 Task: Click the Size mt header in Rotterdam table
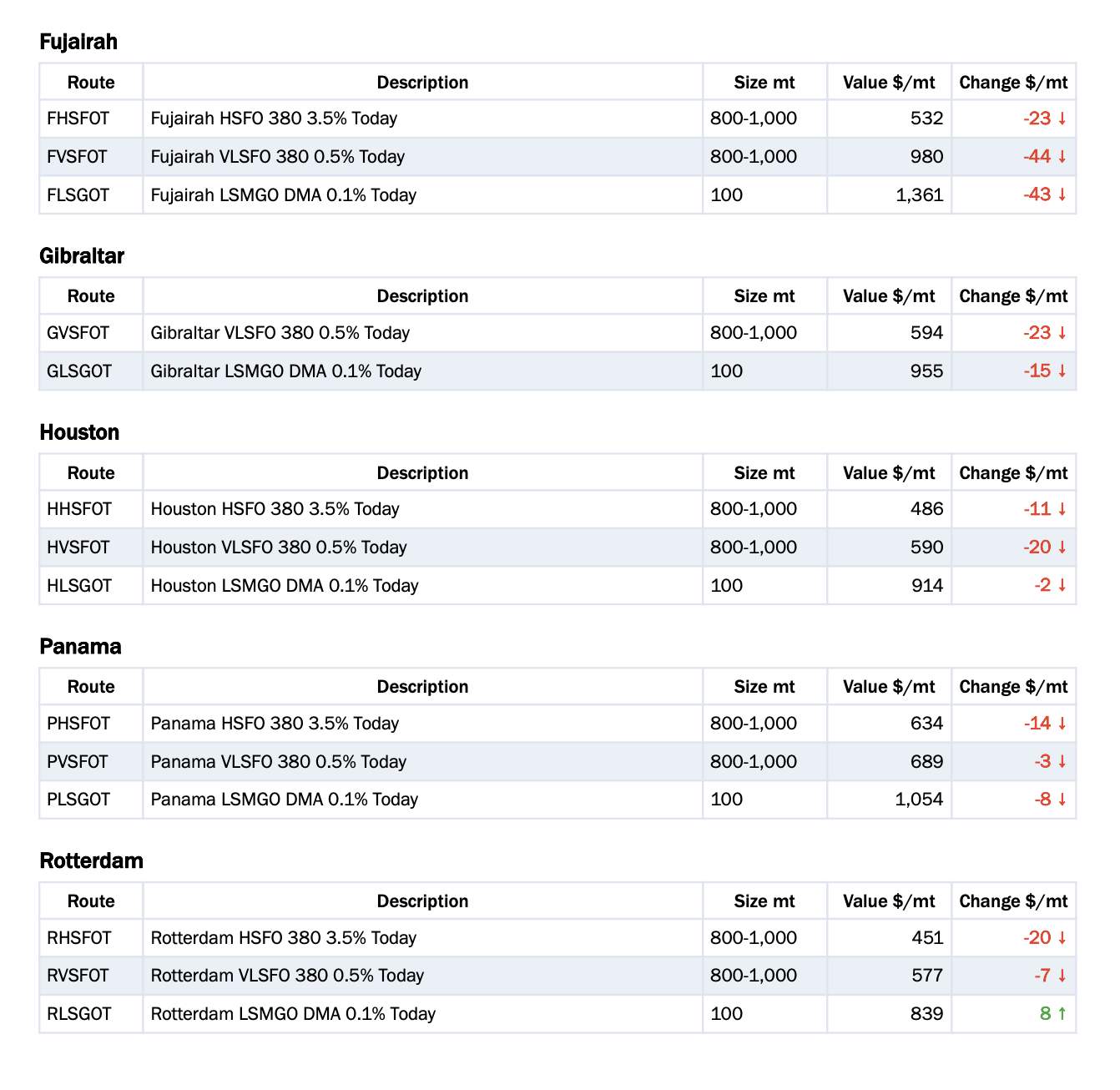point(764,901)
